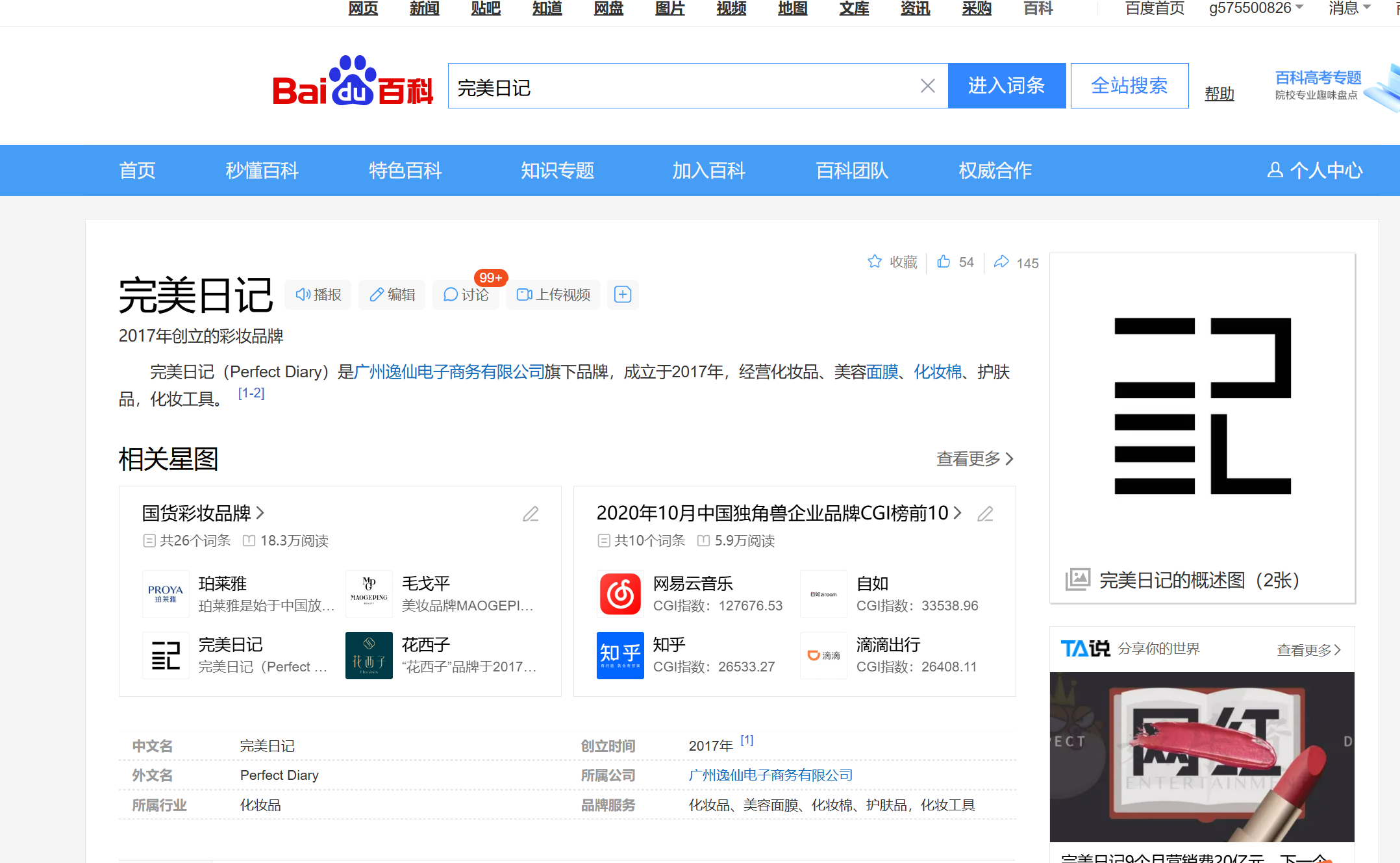Edit the 2020年10月中国独角兽 list pencil icon
This screenshot has height=863, width=1400.
985,514
